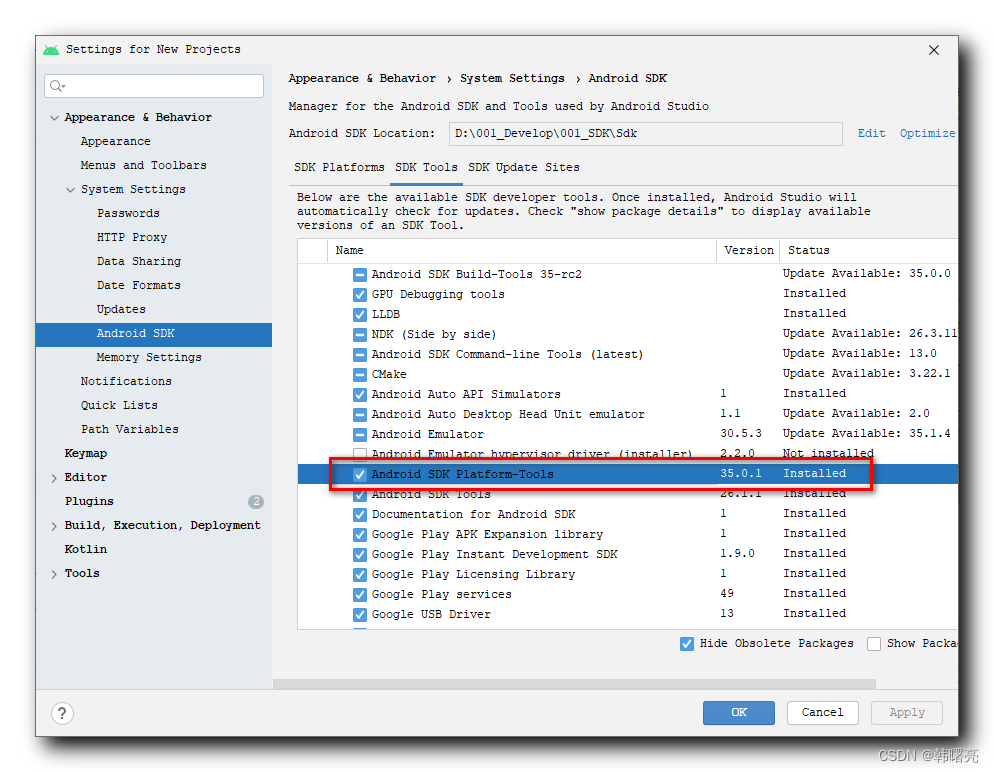Uncheck Documentation for Android SDK checkbox
The width and height of the screenshot is (994, 772).
pyautogui.click(x=359, y=515)
